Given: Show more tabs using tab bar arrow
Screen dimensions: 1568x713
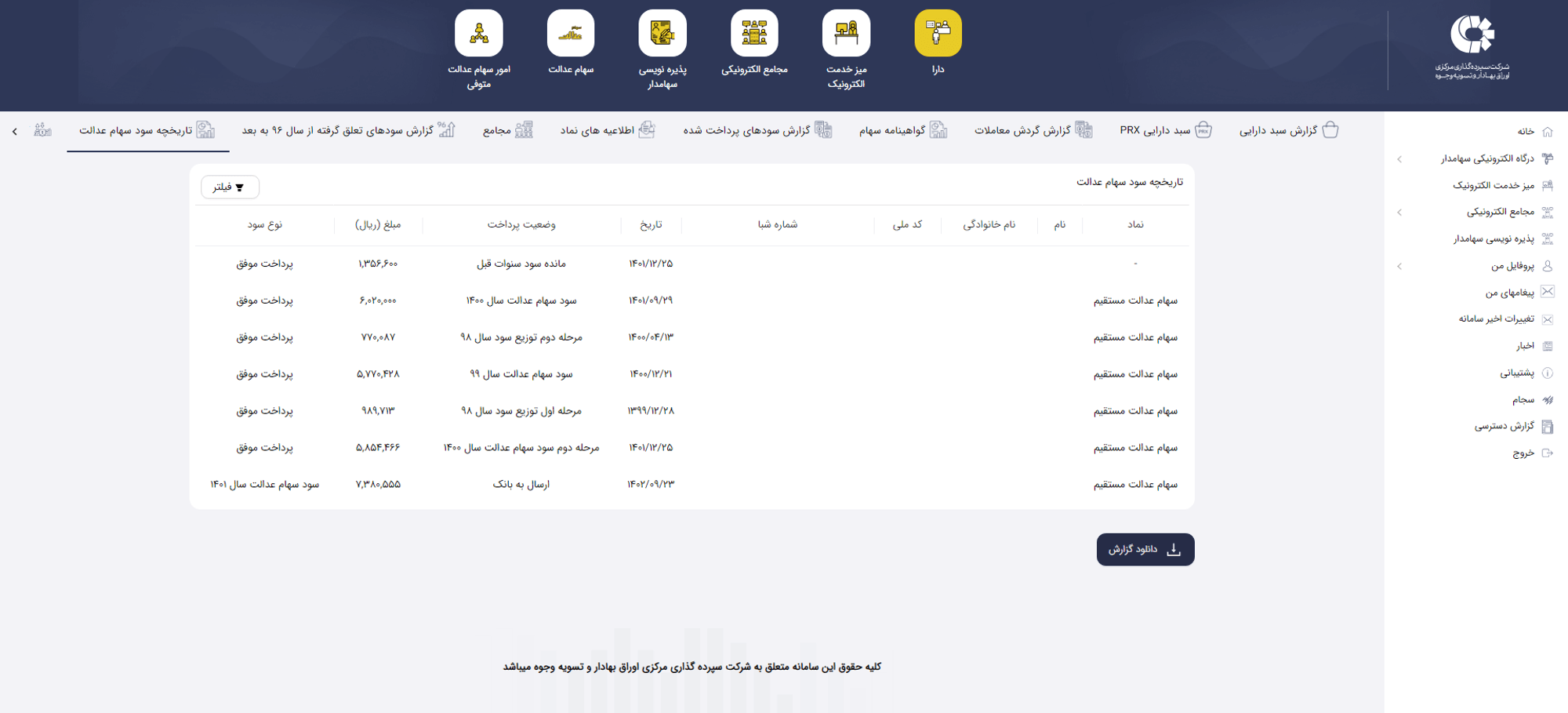Looking at the screenshot, I should tap(15, 131).
